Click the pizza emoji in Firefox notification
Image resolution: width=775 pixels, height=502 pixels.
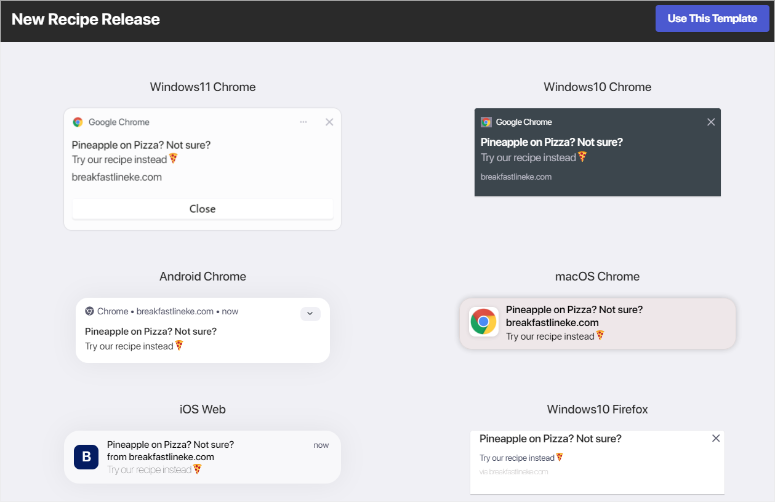pos(560,458)
